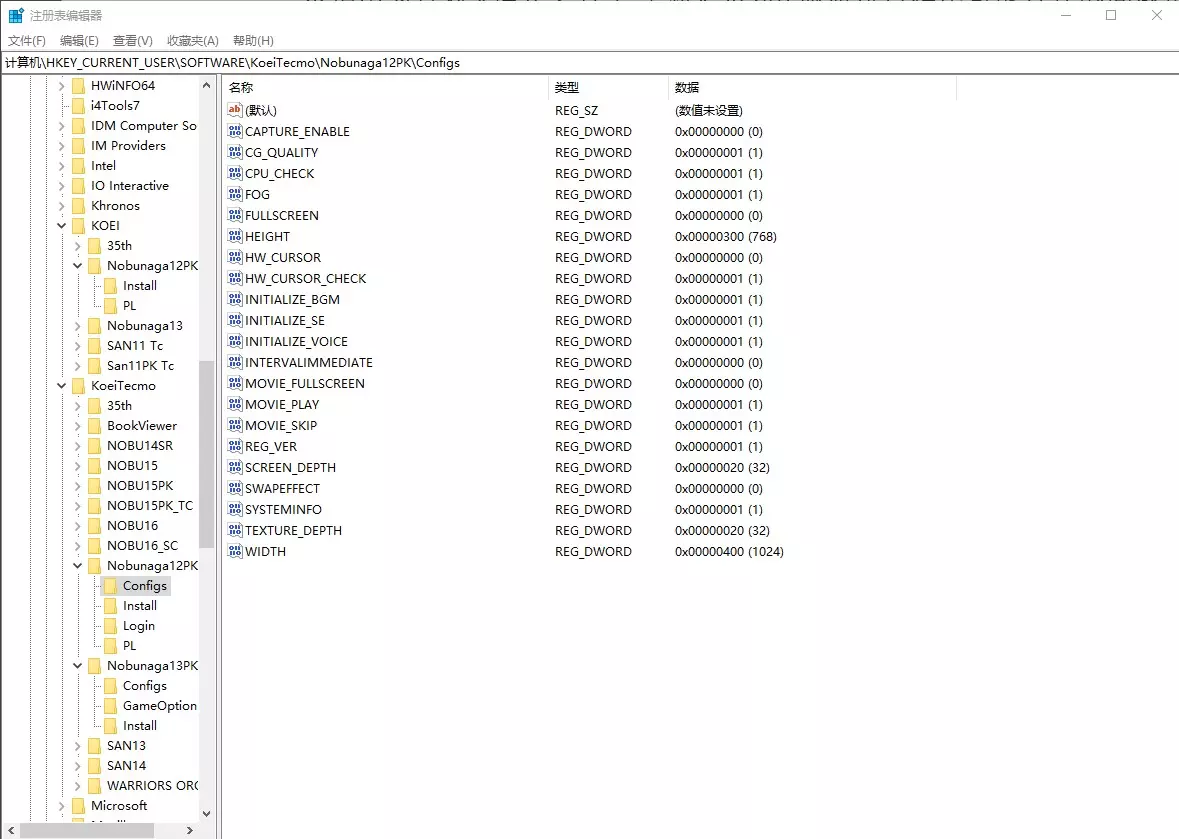Click the DWORD icon beside CG_QUALITY
Viewport: 1179px width, 839px height.
pos(235,152)
